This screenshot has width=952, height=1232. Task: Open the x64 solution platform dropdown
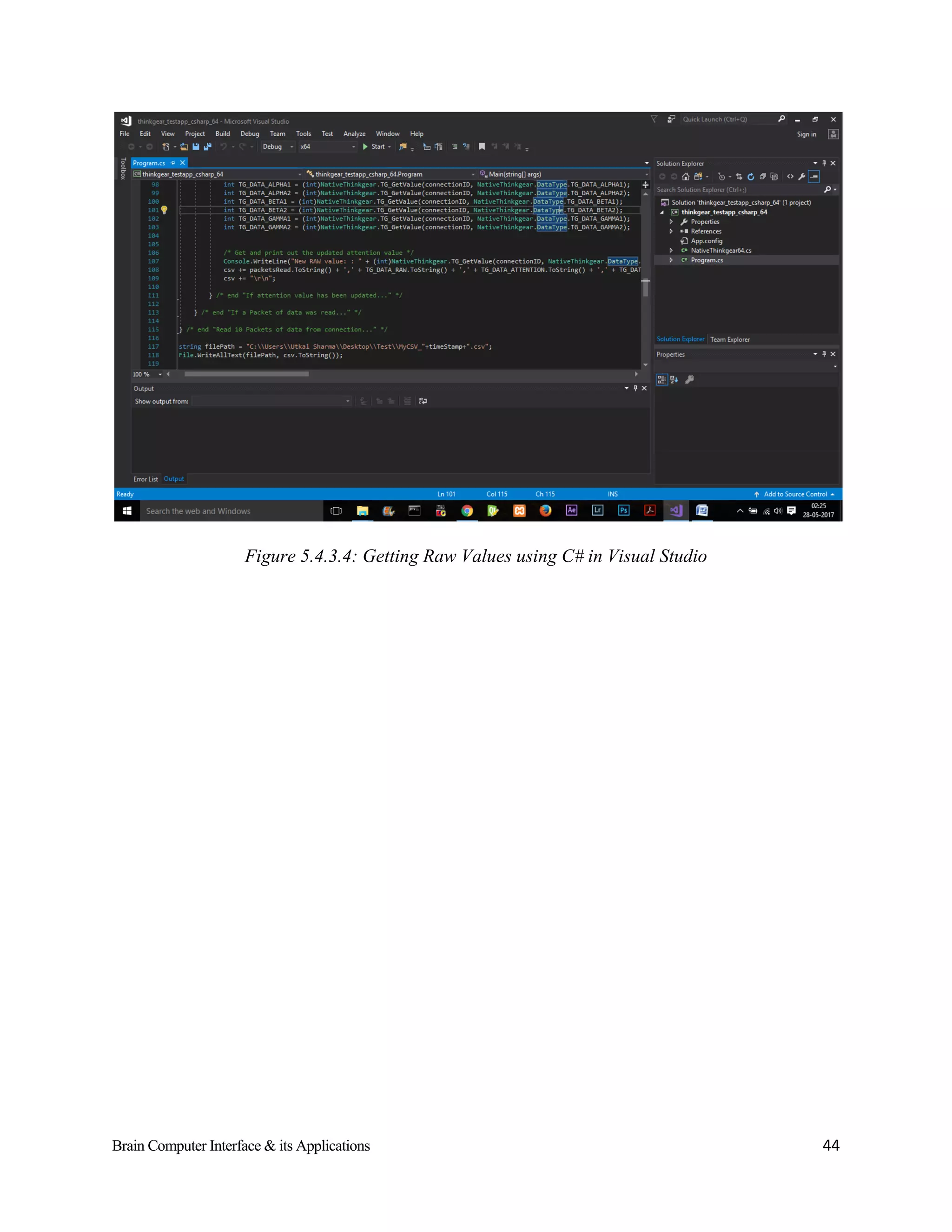[328, 146]
